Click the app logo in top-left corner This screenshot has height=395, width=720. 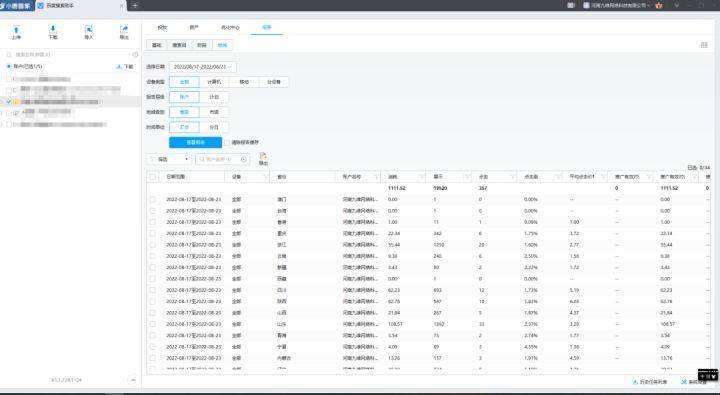pyautogui.click(x=17, y=6)
